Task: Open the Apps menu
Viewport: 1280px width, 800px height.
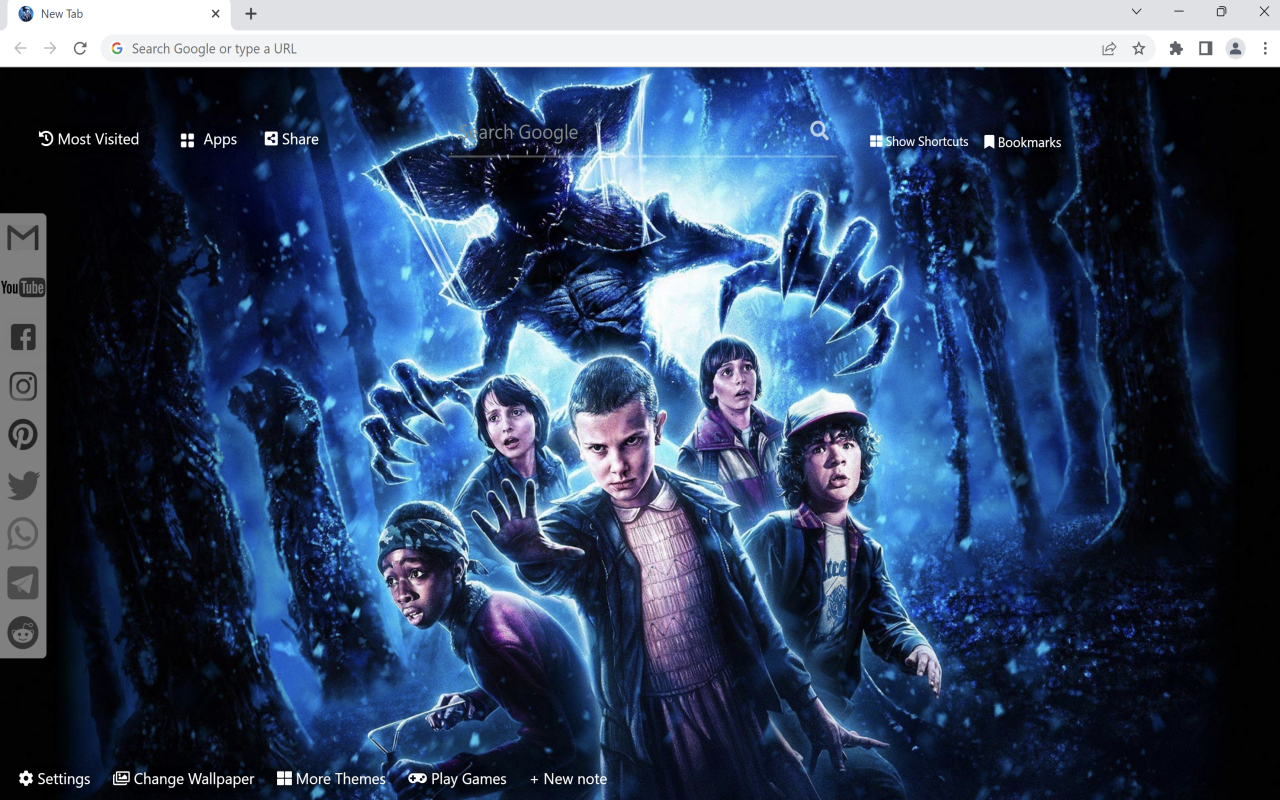Action: [208, 140]
